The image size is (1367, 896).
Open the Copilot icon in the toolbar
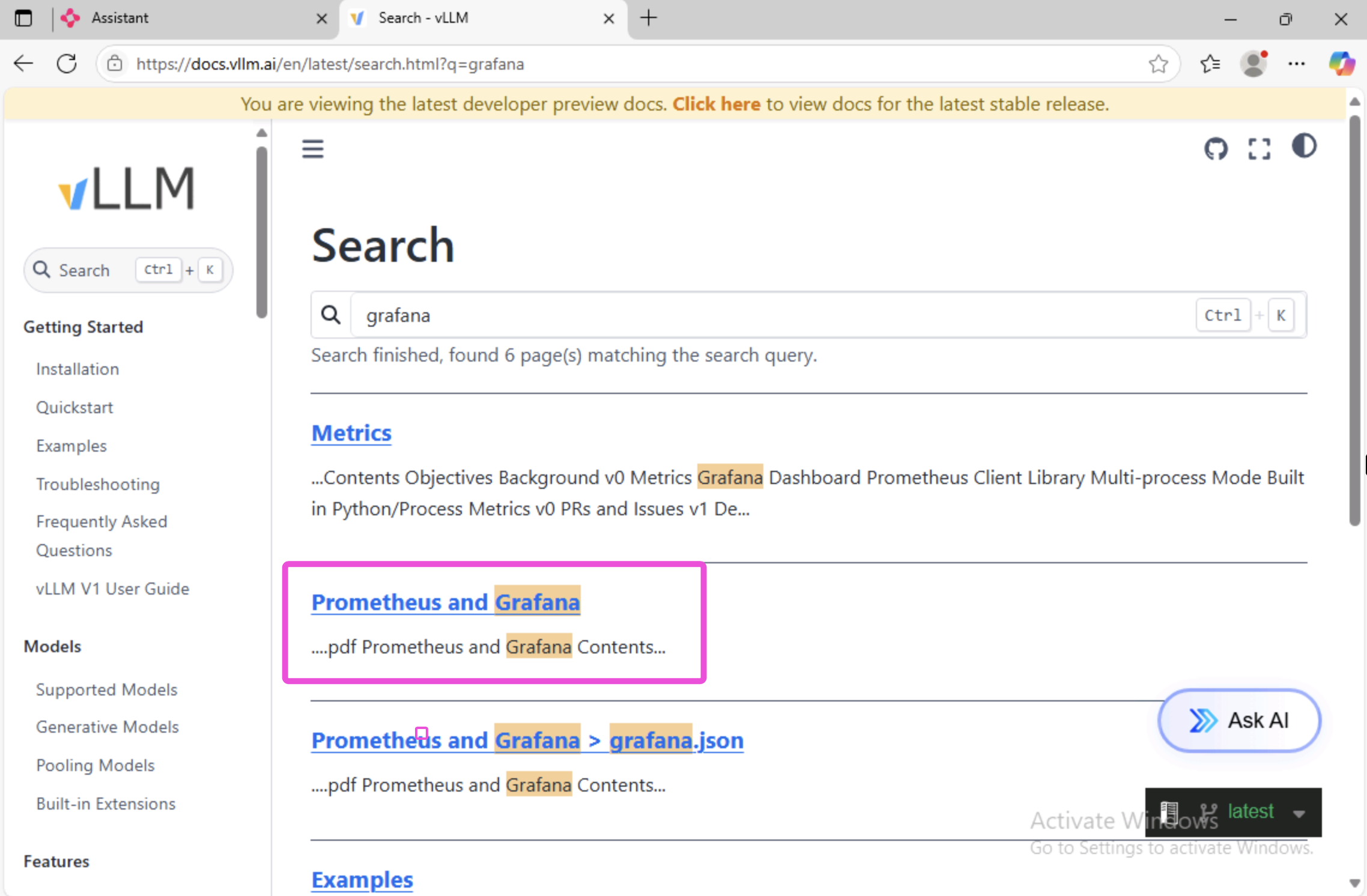(x=1341, y=64)
